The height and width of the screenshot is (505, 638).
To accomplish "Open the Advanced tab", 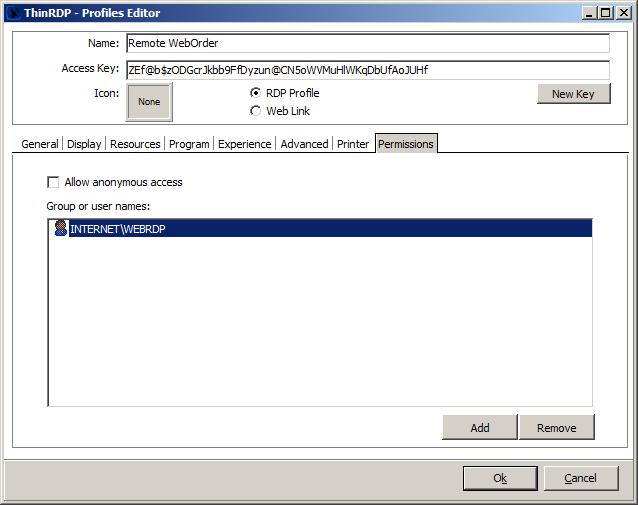I will pos(304,144).
